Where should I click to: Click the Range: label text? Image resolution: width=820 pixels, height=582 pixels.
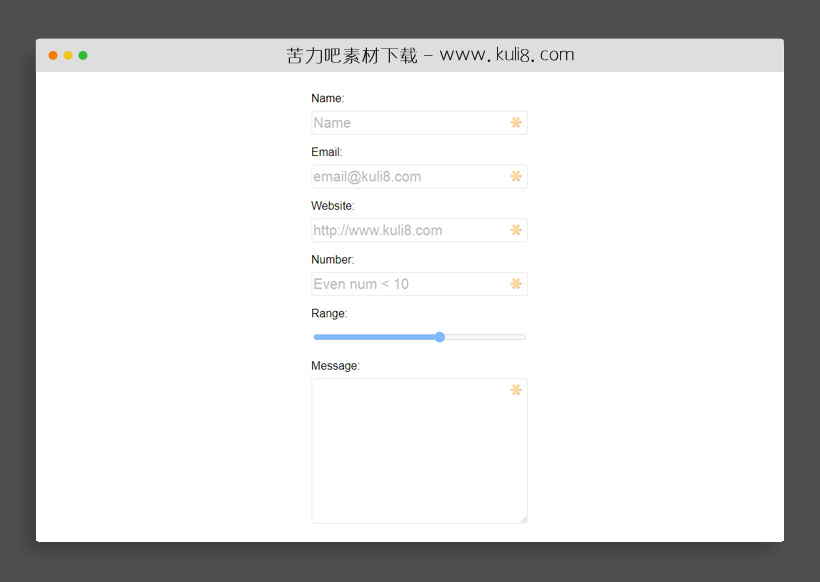pyautogui.click(x=328, y=313)
